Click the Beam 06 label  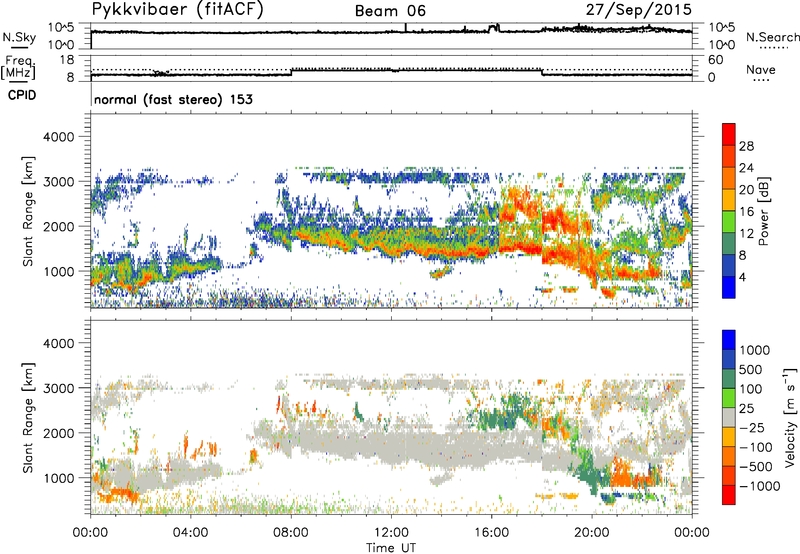390,11
